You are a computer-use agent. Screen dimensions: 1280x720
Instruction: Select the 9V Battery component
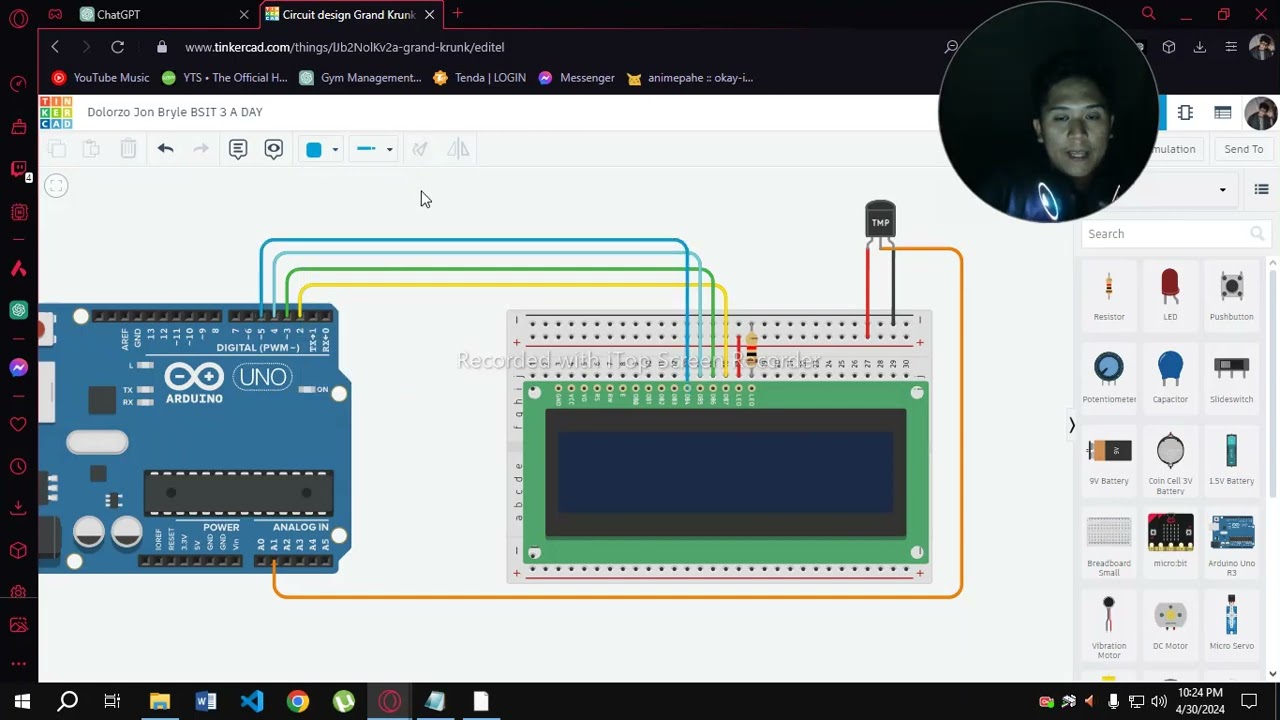coord(1109,460)
